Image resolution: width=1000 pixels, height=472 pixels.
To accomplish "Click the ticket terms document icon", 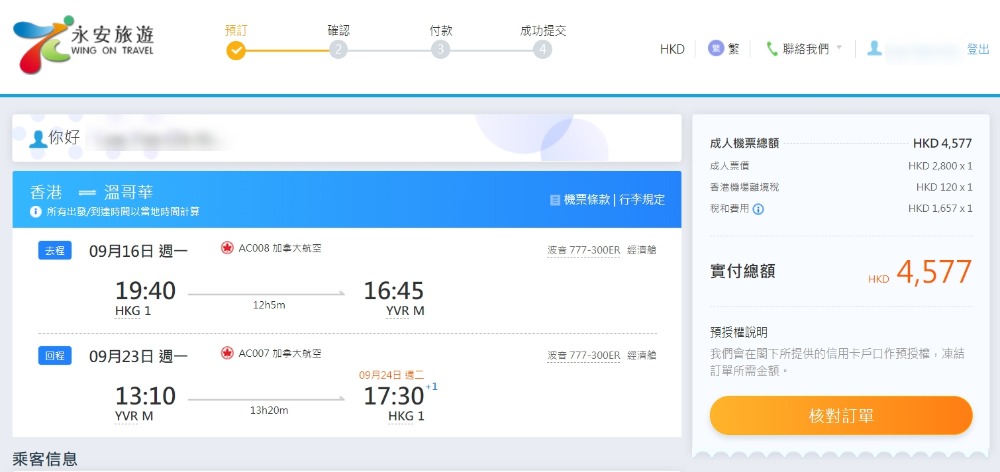I will point(555,200).
